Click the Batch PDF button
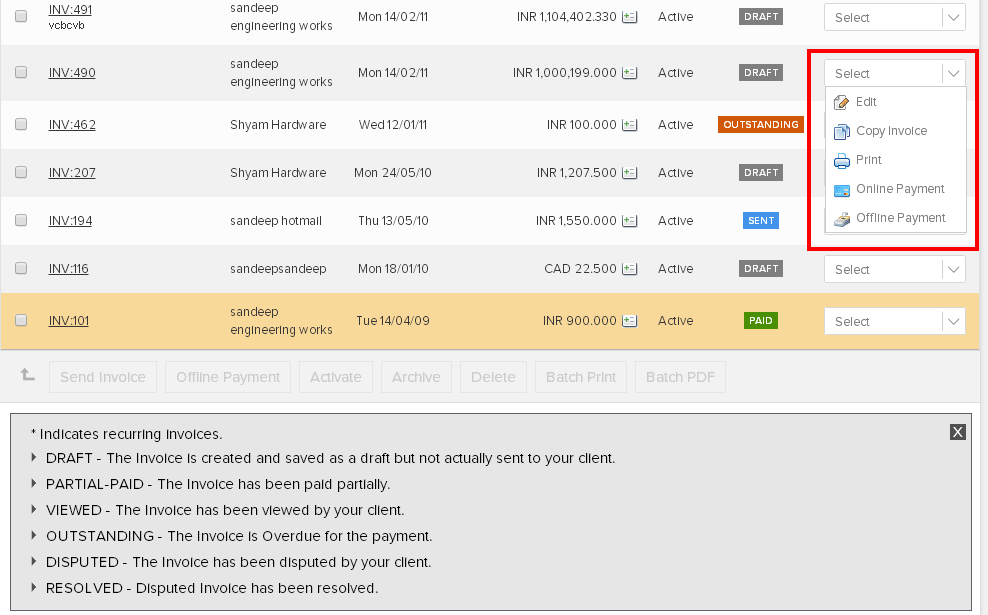 click(x=681, y=377)
